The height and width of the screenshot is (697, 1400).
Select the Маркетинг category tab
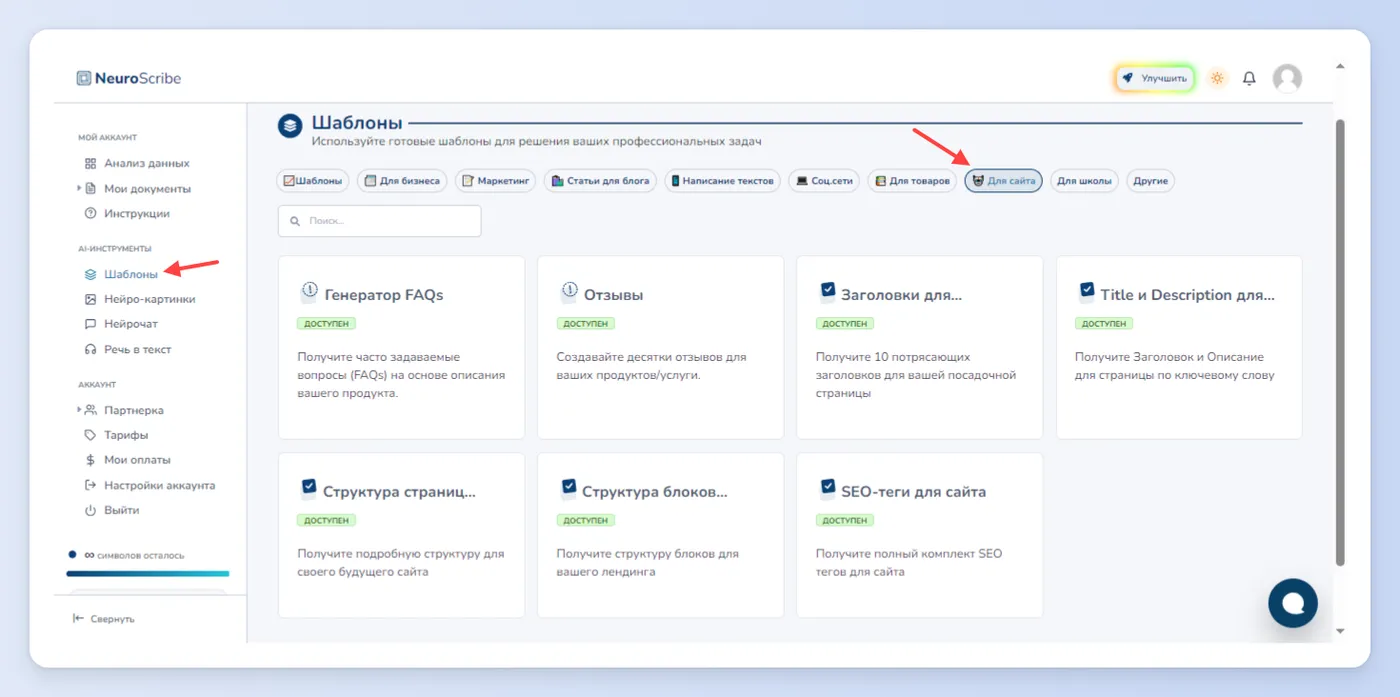(x=495, y=181)
